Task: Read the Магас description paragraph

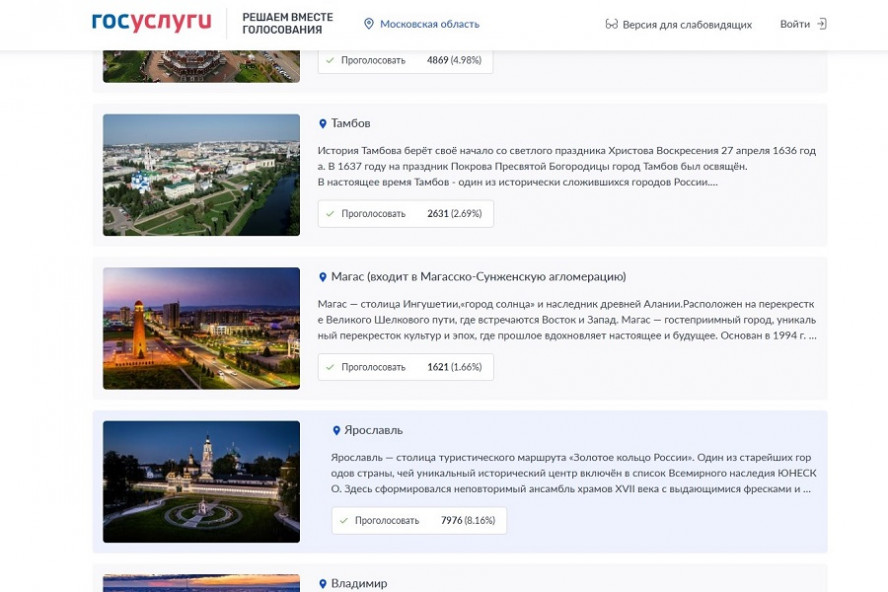Action: coord(567,320)
